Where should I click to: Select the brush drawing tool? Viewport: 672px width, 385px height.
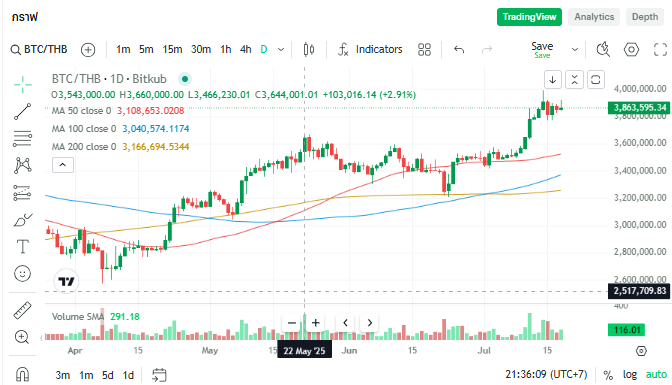(x=22, y=220)
